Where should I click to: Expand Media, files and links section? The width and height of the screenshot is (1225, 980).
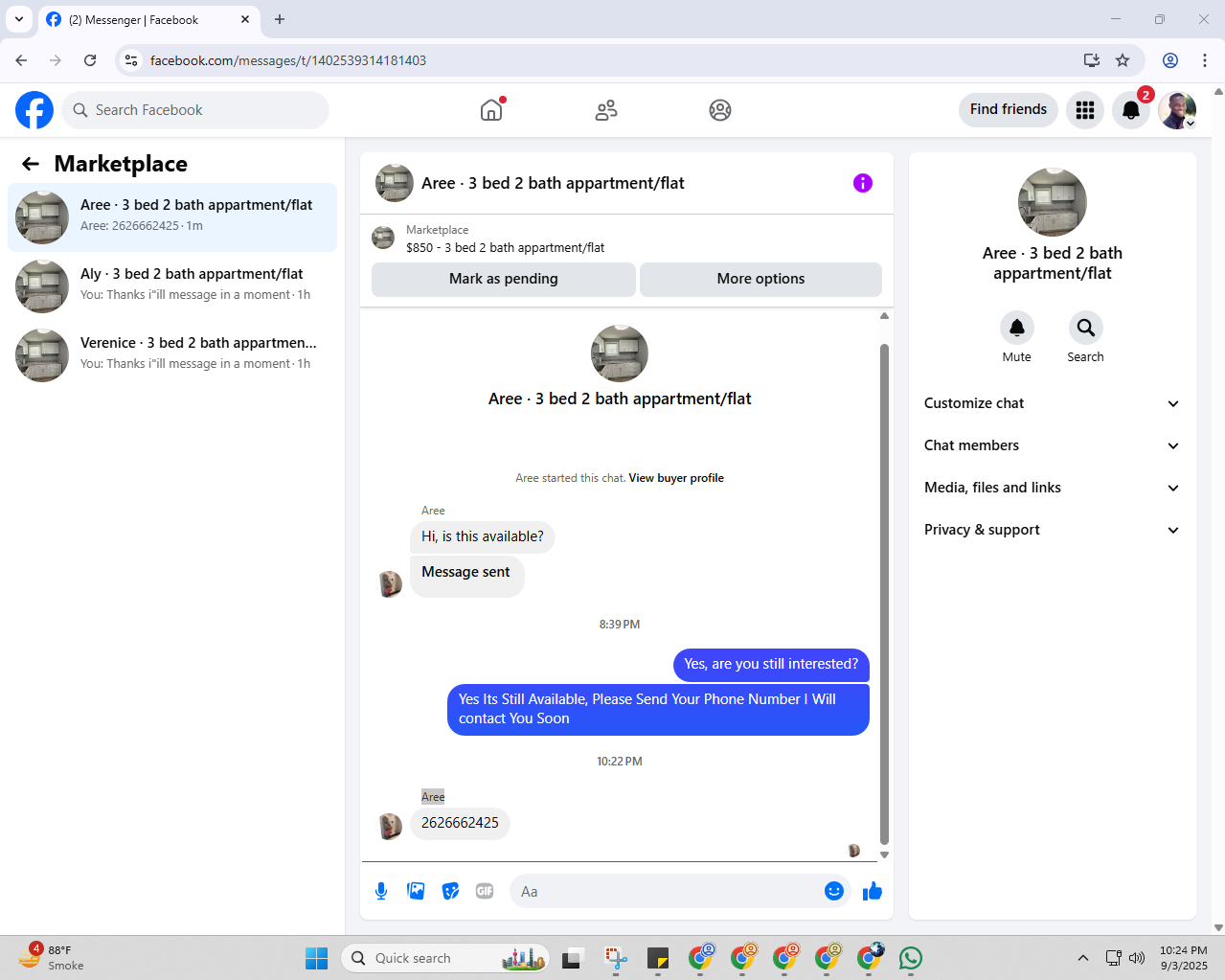(1052, 488)
